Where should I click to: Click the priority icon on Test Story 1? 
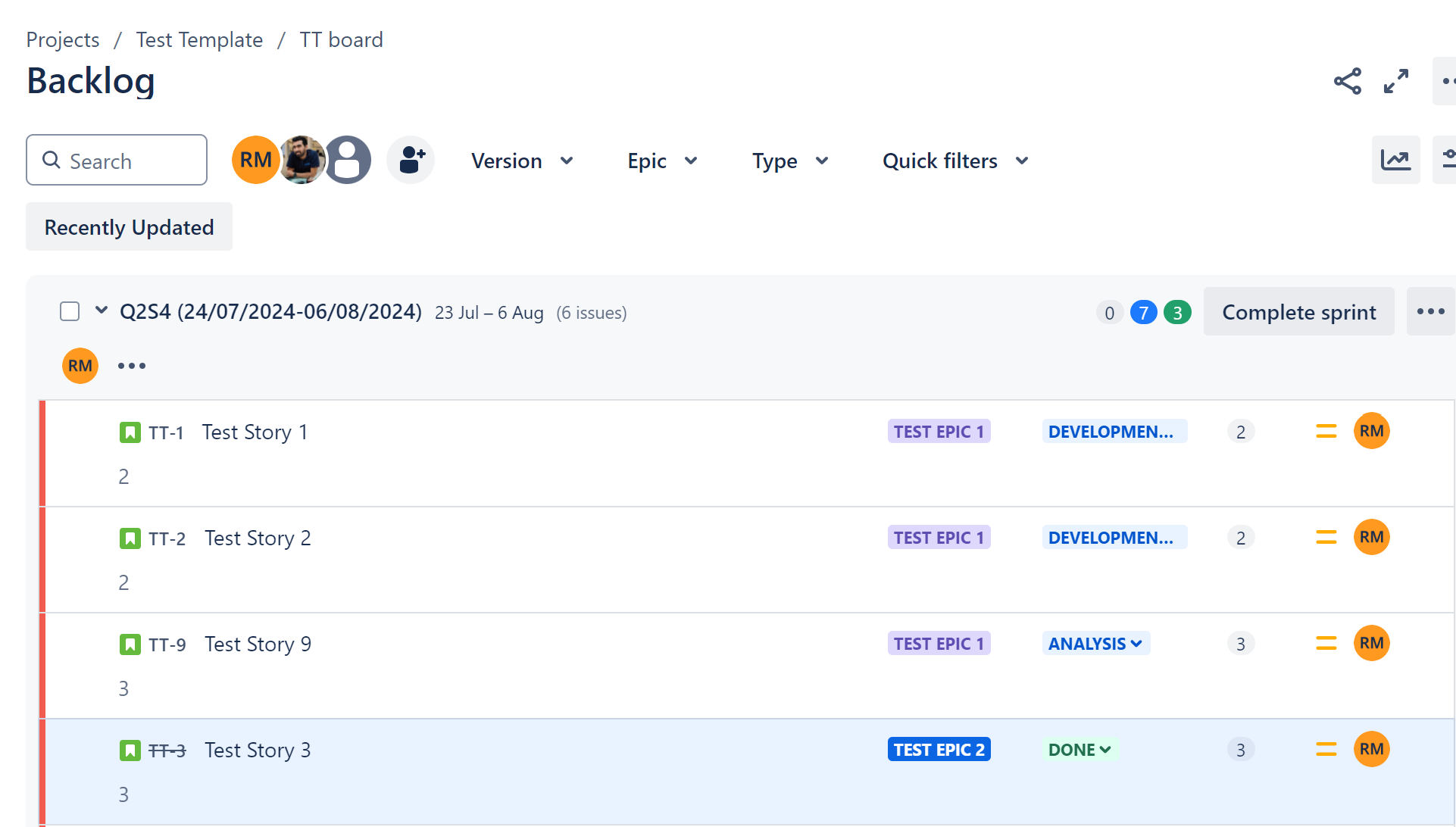(1326, 431)
